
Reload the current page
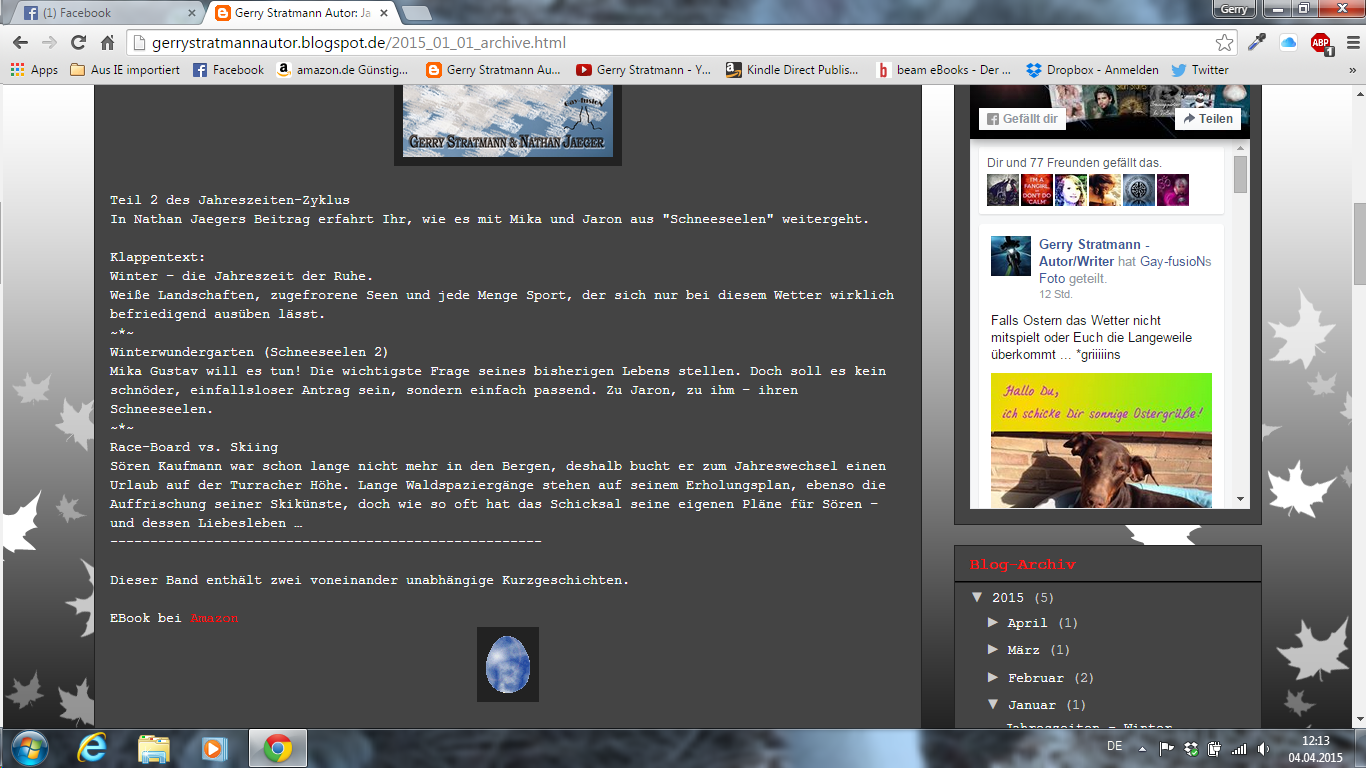[x=78, y=43]
